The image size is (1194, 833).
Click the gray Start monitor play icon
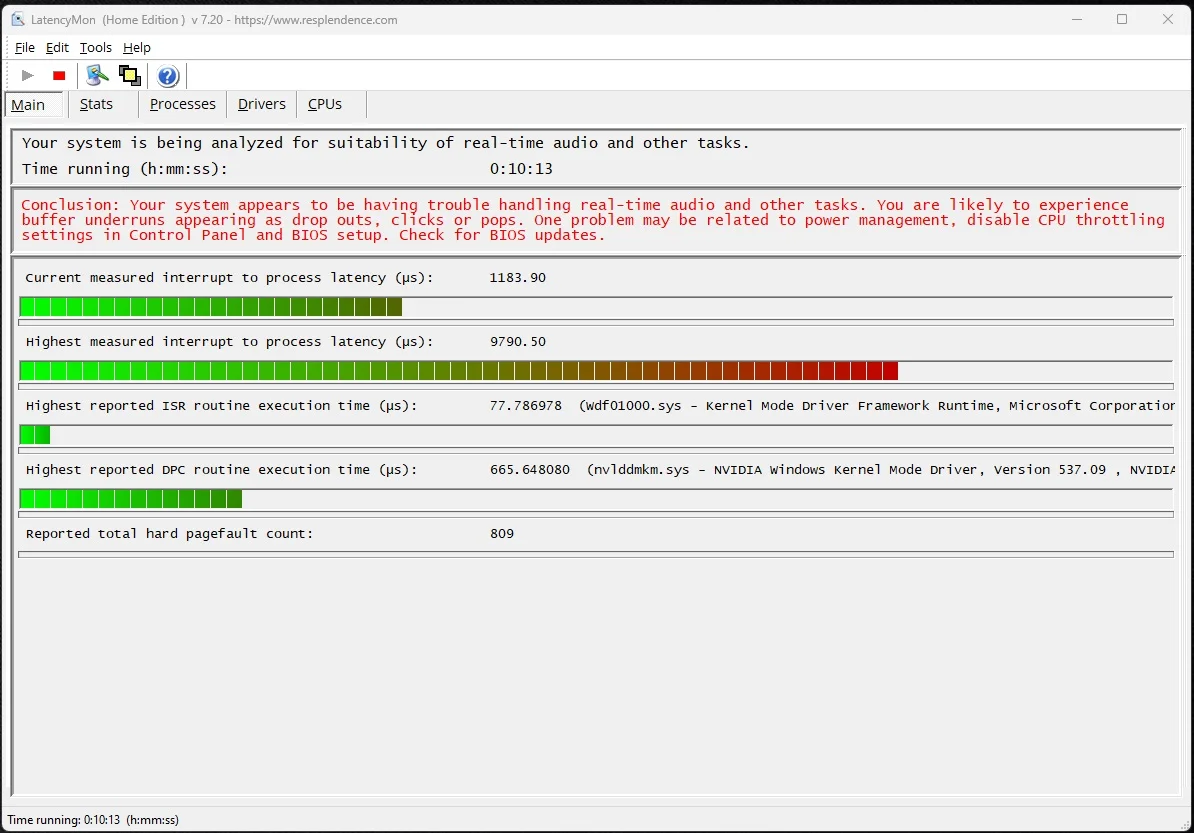[28, 75]
